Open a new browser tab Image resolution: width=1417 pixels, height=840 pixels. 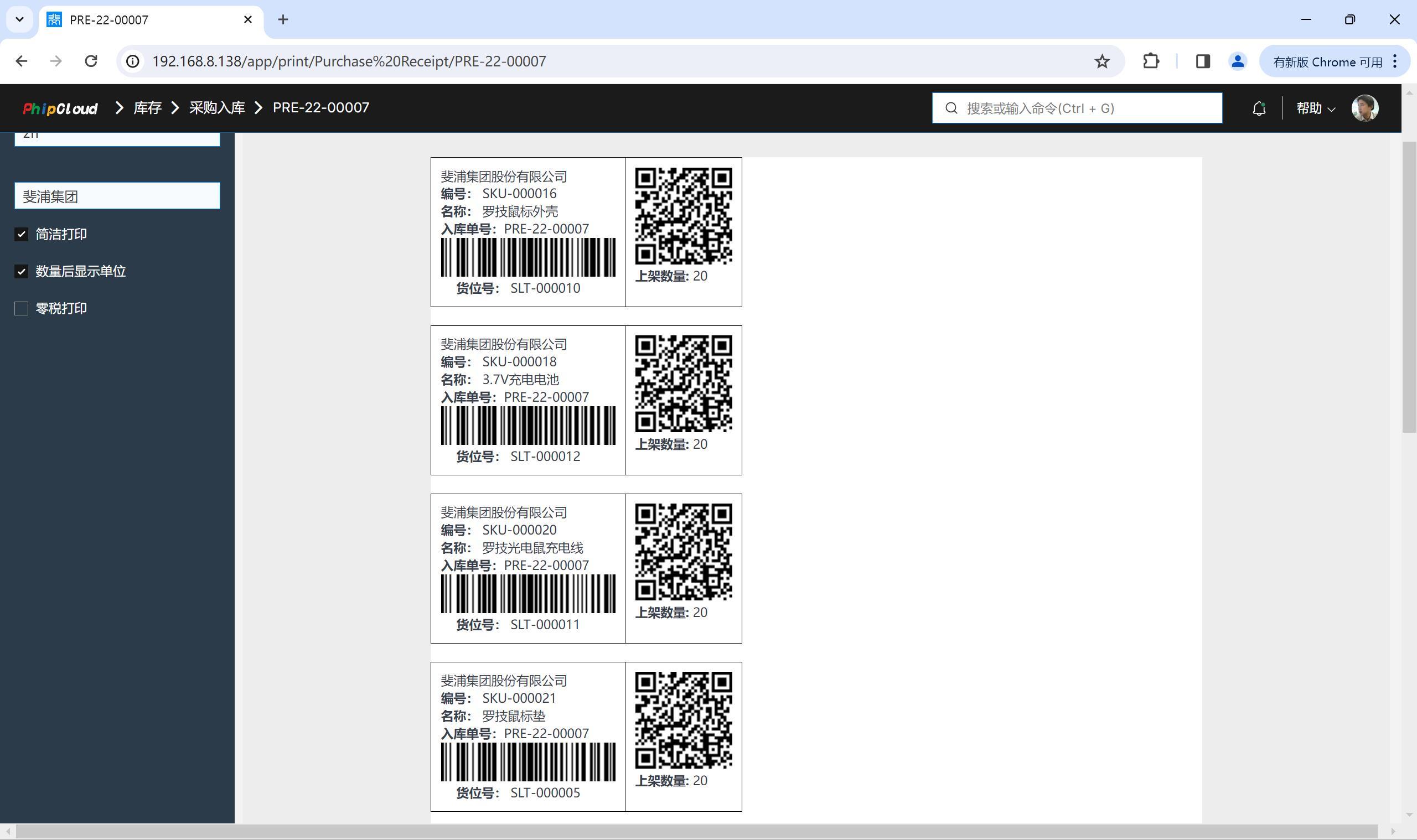click(283, 20)
